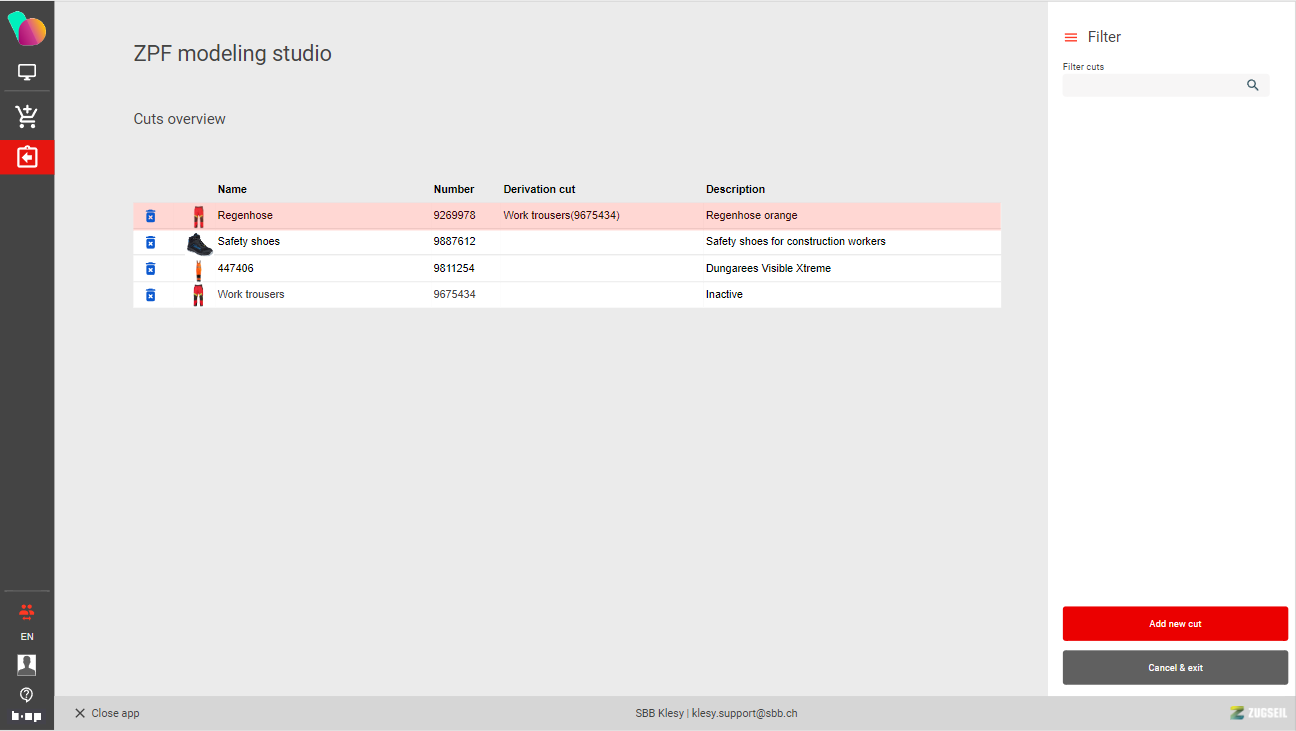The image size is (1296, 731).
Task: Click trash icon for the Safety shoes row
Action: point(150,242)
